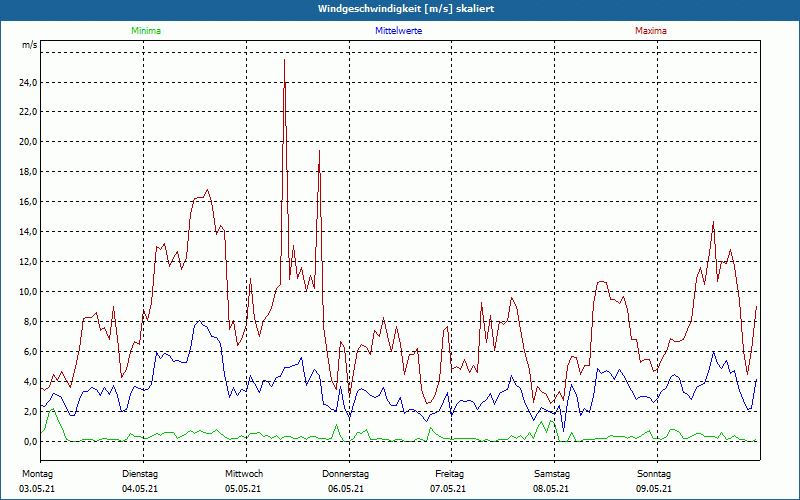The width and height of the screenshot is (800, 500).
Task: Click the 14,0 y-axis value
Action: pyautogui.click(x=29, y=232)
